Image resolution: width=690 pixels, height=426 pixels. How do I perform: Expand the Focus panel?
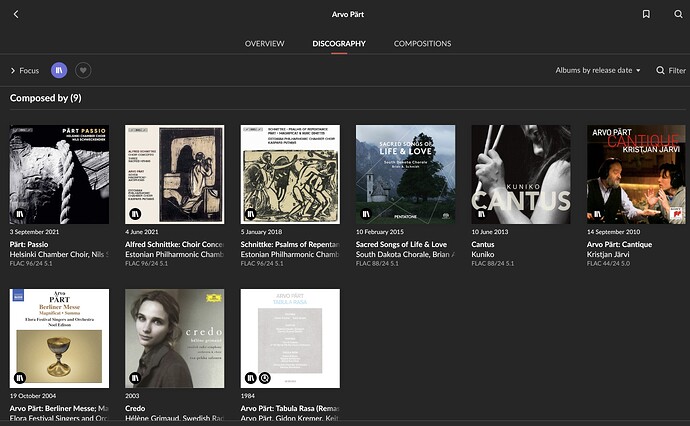click(24, 71)
